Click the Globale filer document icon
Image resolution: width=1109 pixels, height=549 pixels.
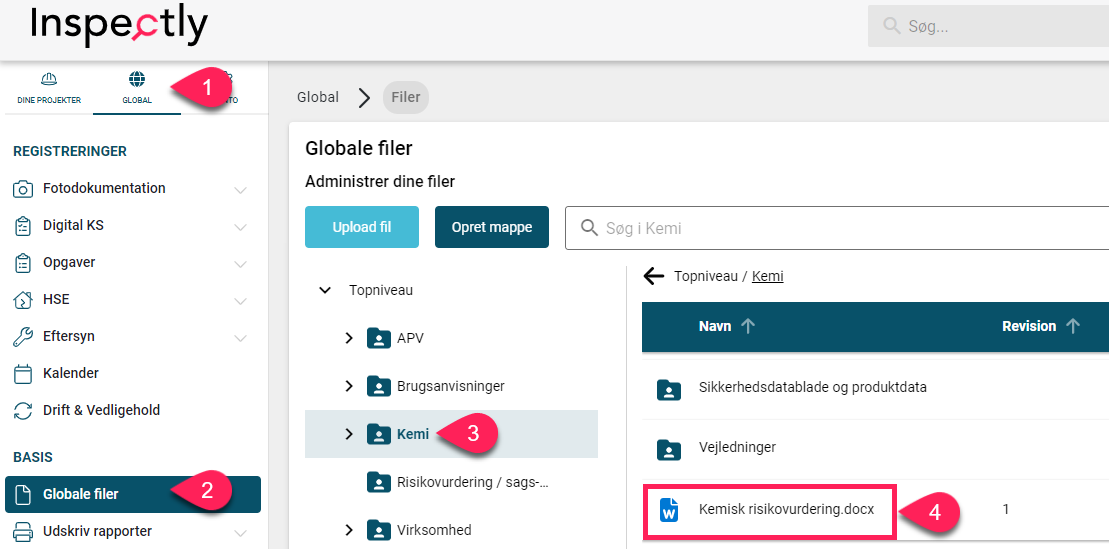click(23, 495)
